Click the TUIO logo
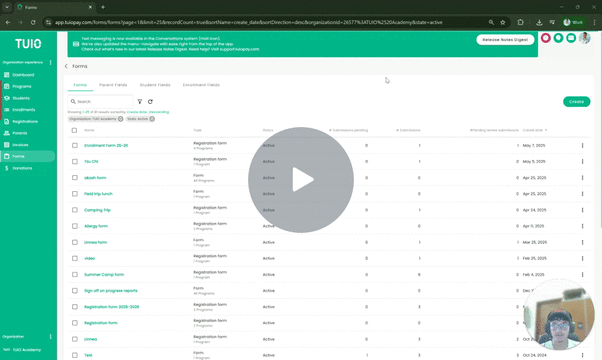The width and height of the screenshot is (602, 360). (28, 44)
